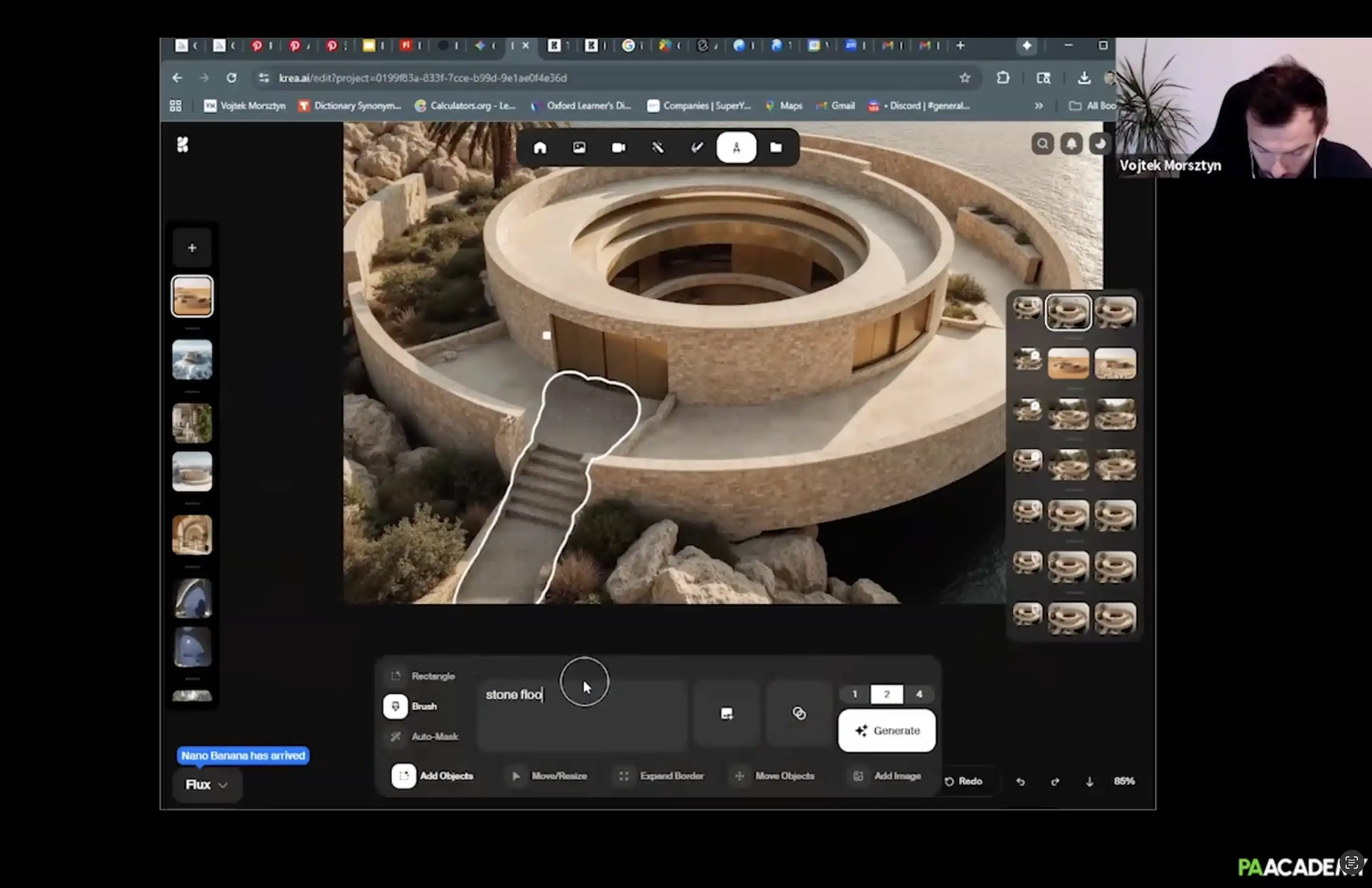Image resolution: width=1372 pixels, height=888 pixels.
Task: Open the Video tool in top toolbar
Action: [618, 148]
